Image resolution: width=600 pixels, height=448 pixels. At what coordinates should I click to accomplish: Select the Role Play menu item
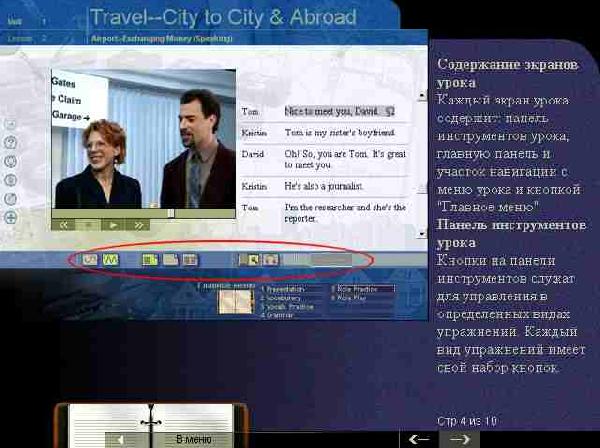tap(350, 296)
